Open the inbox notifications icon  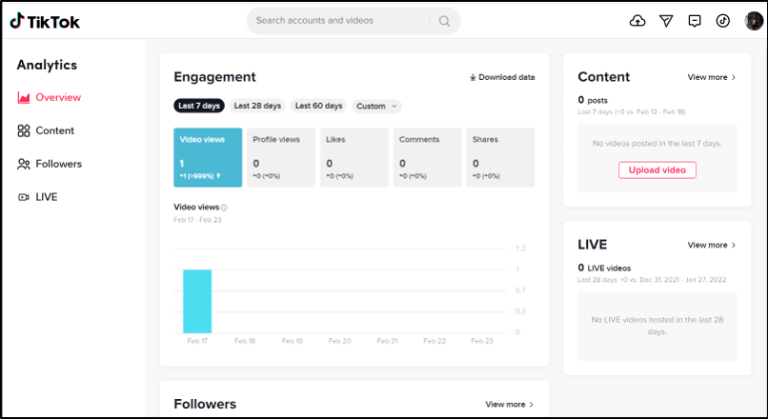click(x=695, y=21)
